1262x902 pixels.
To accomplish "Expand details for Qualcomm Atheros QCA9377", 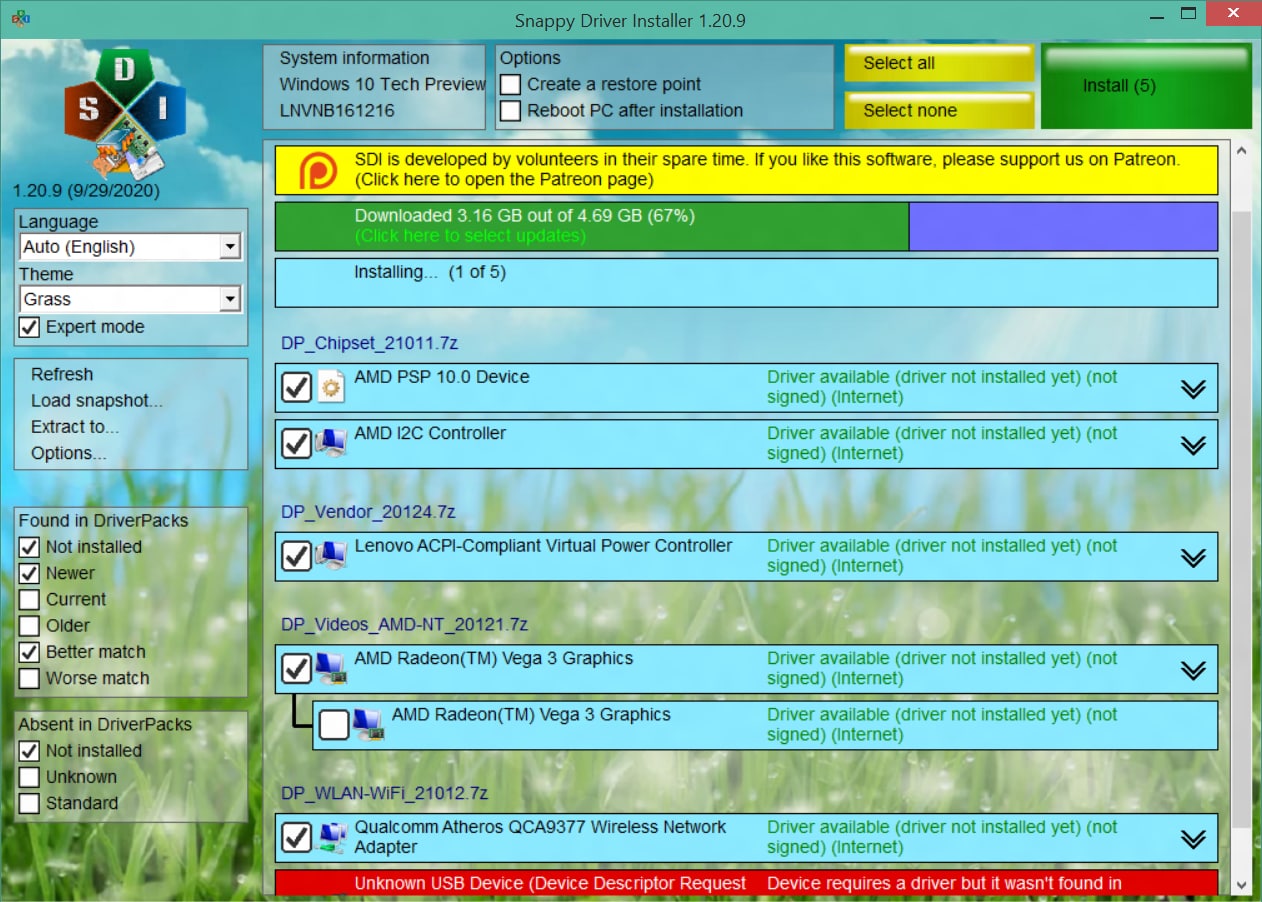I will coord(1193,839).
